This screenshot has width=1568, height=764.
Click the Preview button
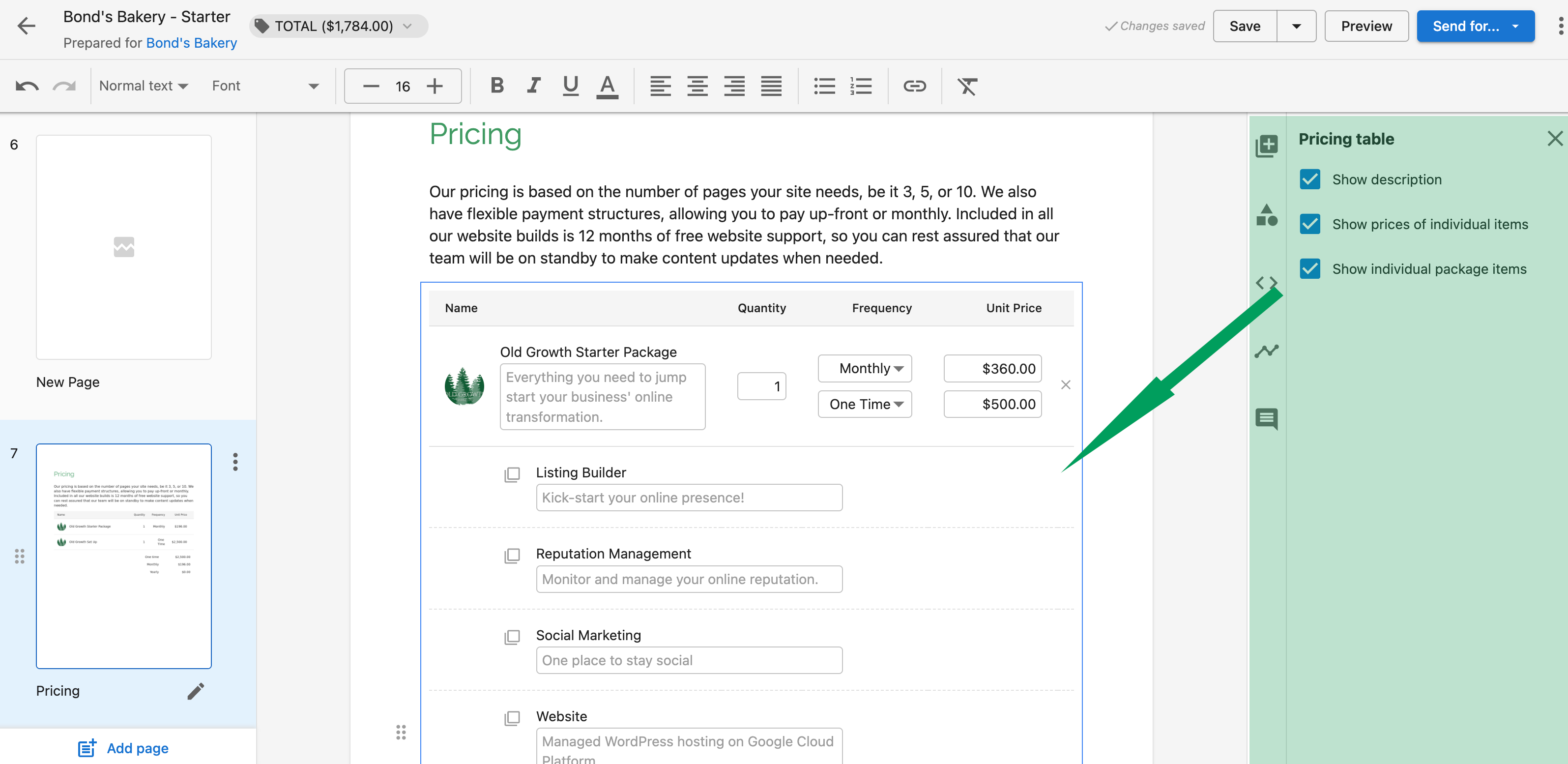click(x=1366, y=26)
